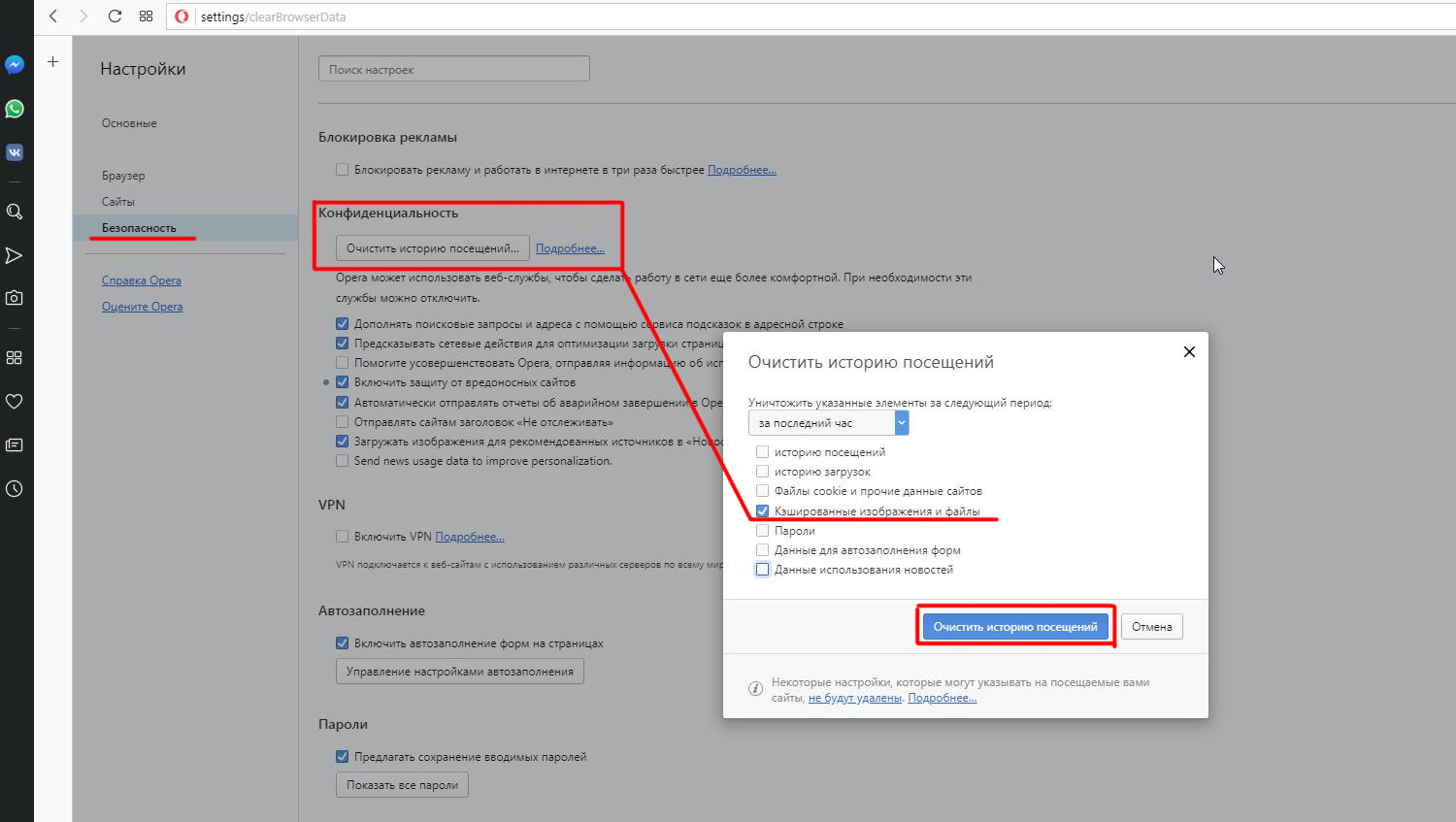
Task: Check 'историю загрузок' checkbox
Action: coord(763,472)
